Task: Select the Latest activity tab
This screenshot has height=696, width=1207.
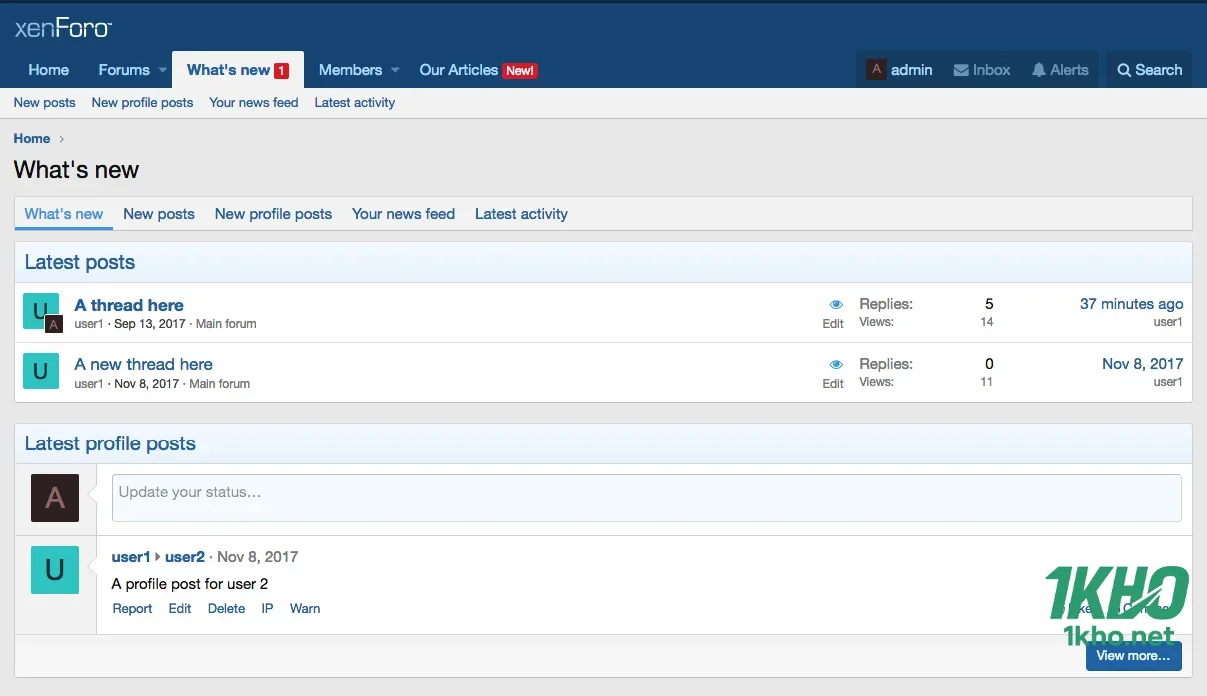Action: pyautogui.click(x=521, y=214)
